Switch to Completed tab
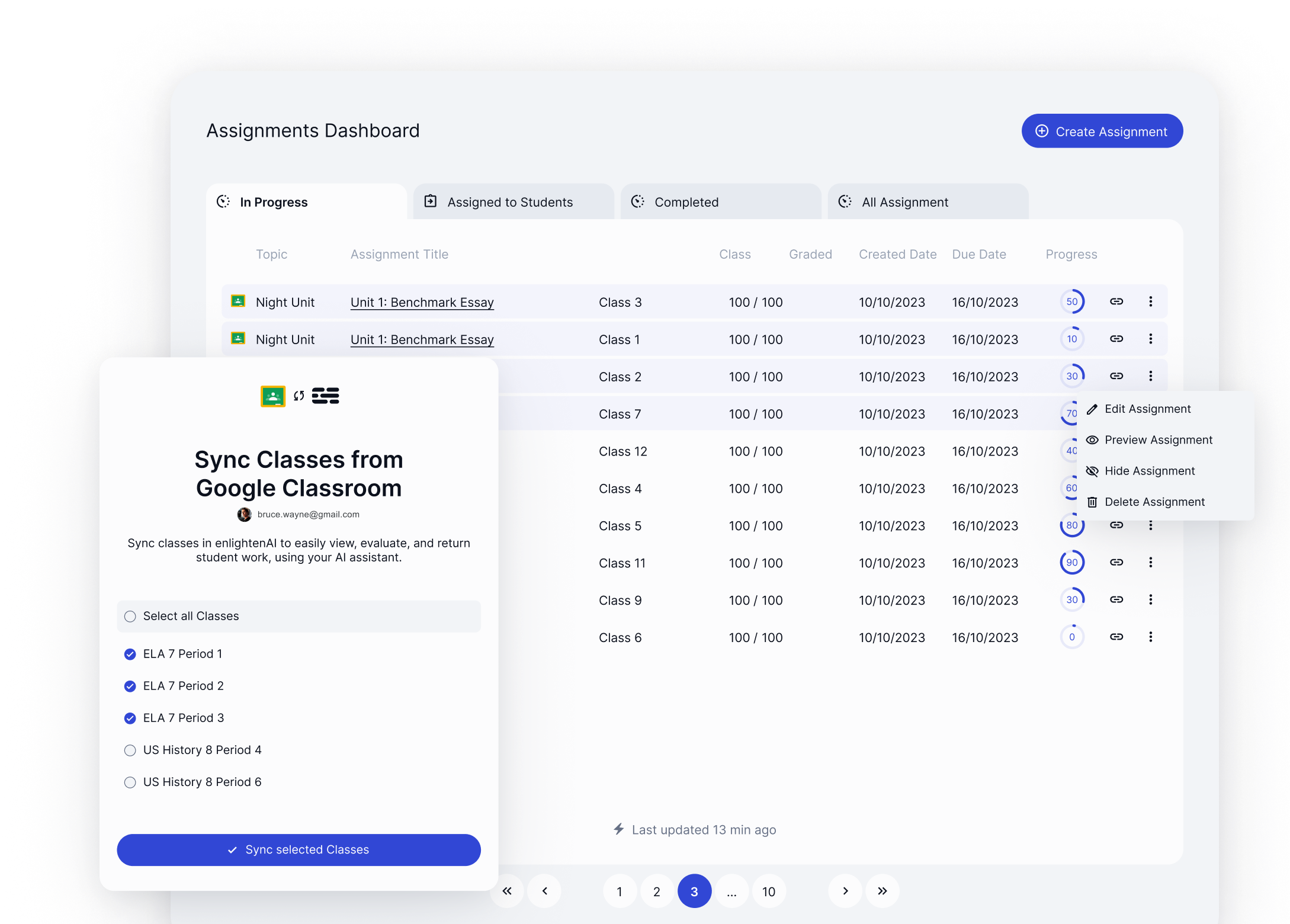 coord(721,202)
